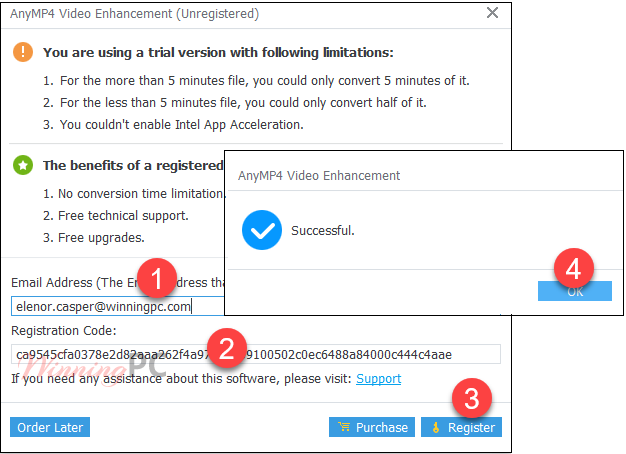Click the Order Later button
The width and height of the screenshot is (626, 454).
click(x=50, y=427)
